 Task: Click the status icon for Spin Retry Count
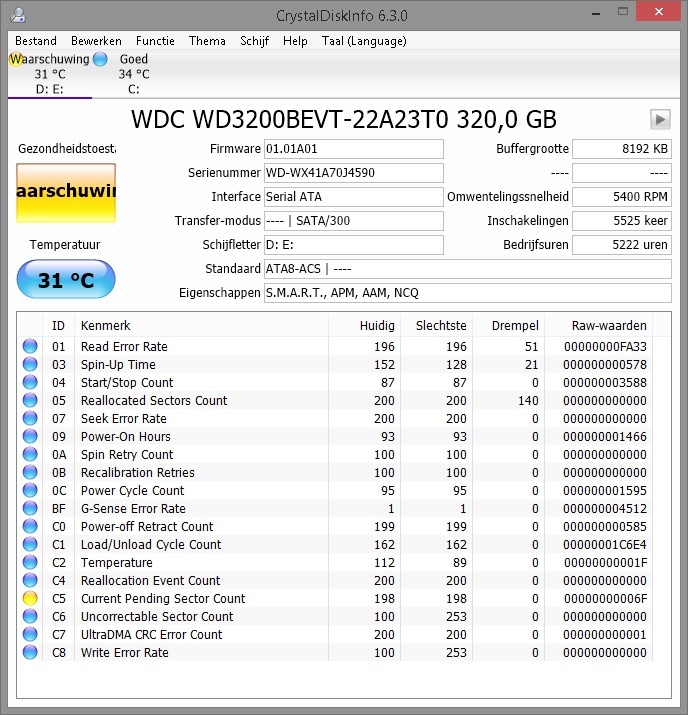coord(30,454)
